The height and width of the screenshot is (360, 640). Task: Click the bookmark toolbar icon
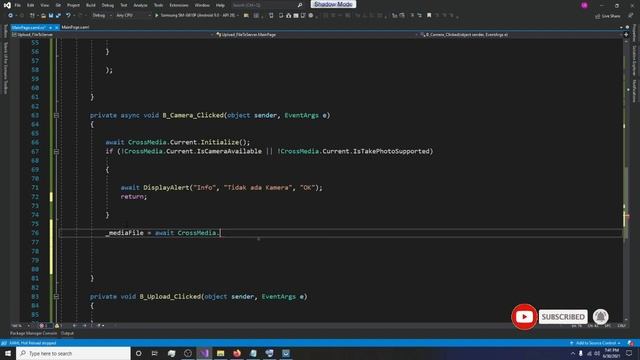point(429,16)
